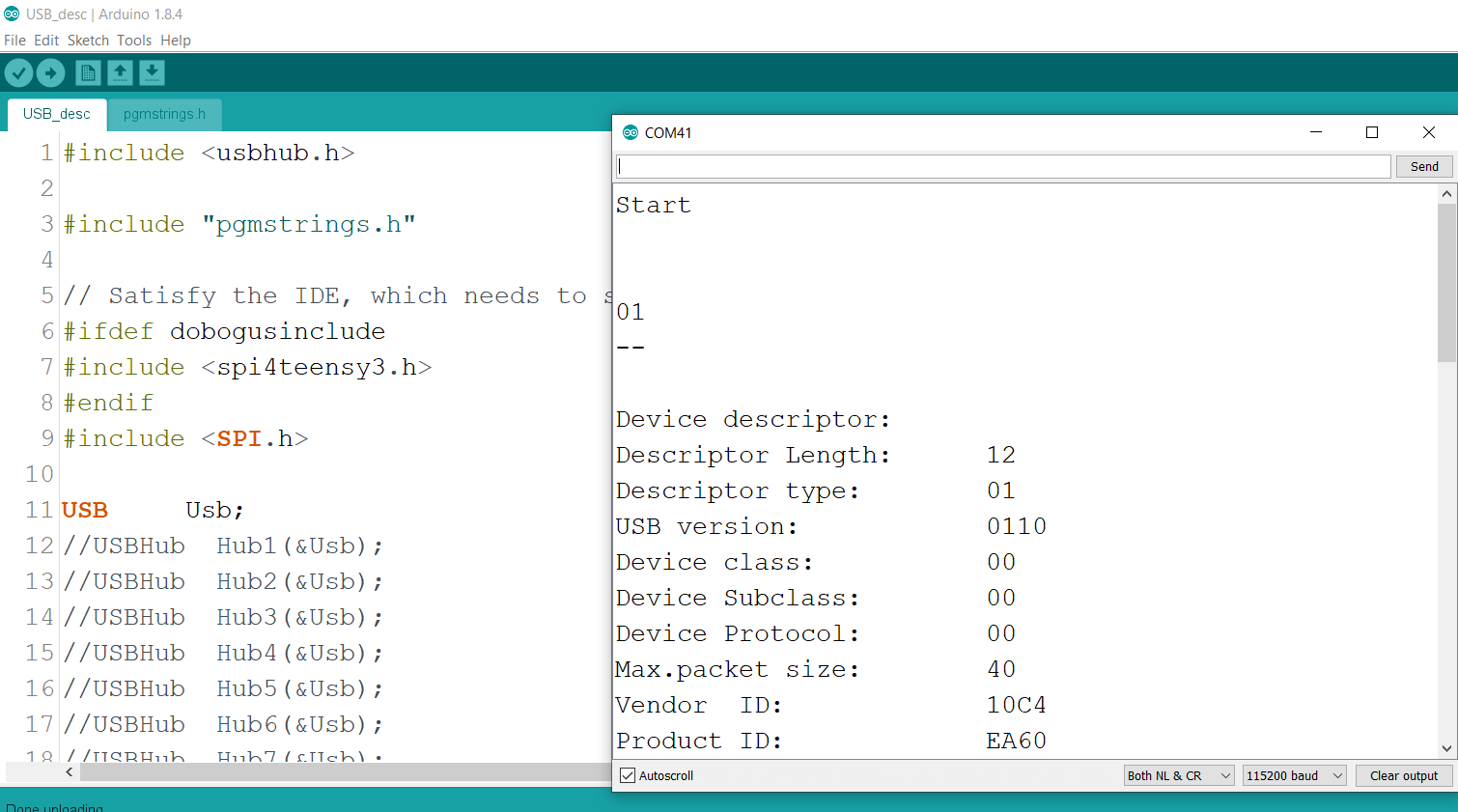Open a sketch using the Open icon
The width and height of the screenshot is (1458, 812).
120,72
